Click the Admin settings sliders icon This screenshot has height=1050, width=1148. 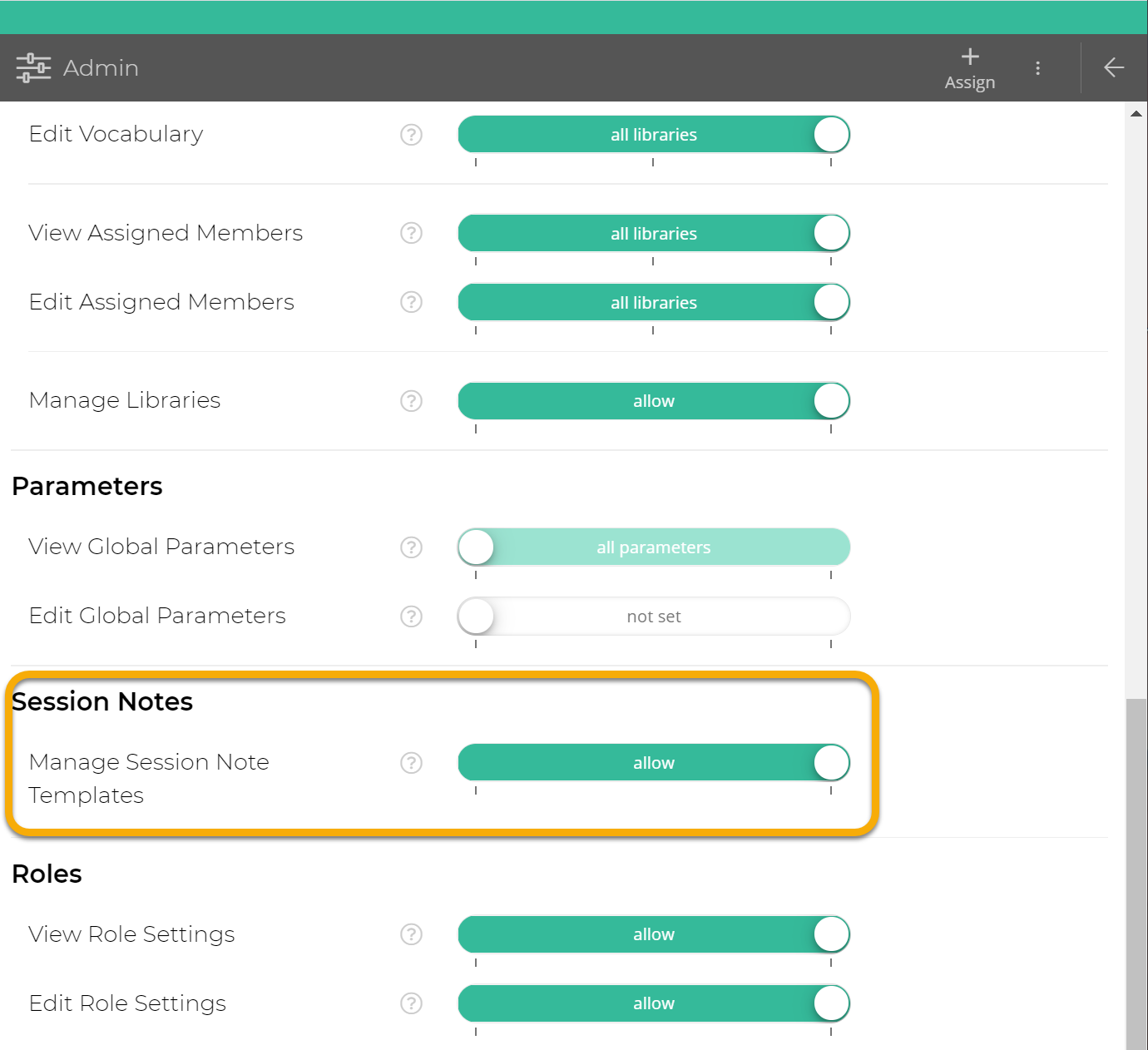click(33, 68)
